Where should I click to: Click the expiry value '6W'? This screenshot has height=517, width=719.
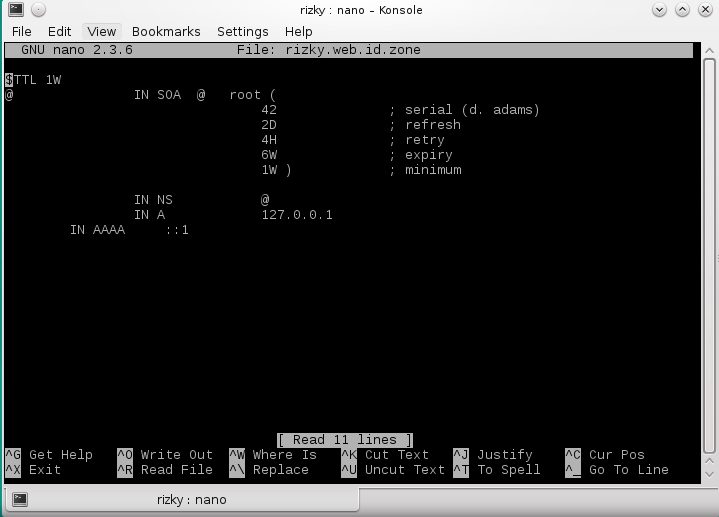click(269, 155)
